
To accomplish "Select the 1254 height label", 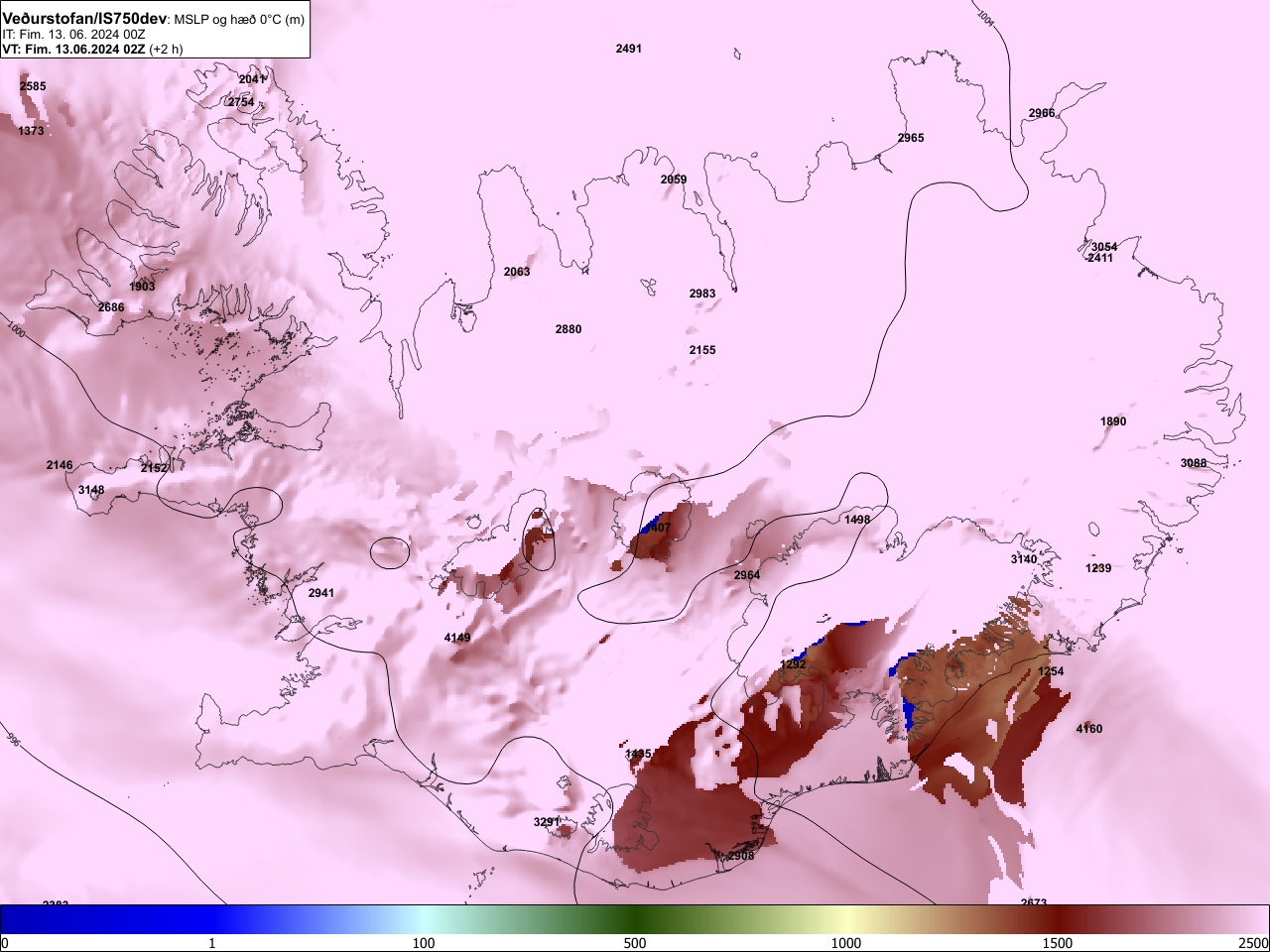I will pos(1051,671).
